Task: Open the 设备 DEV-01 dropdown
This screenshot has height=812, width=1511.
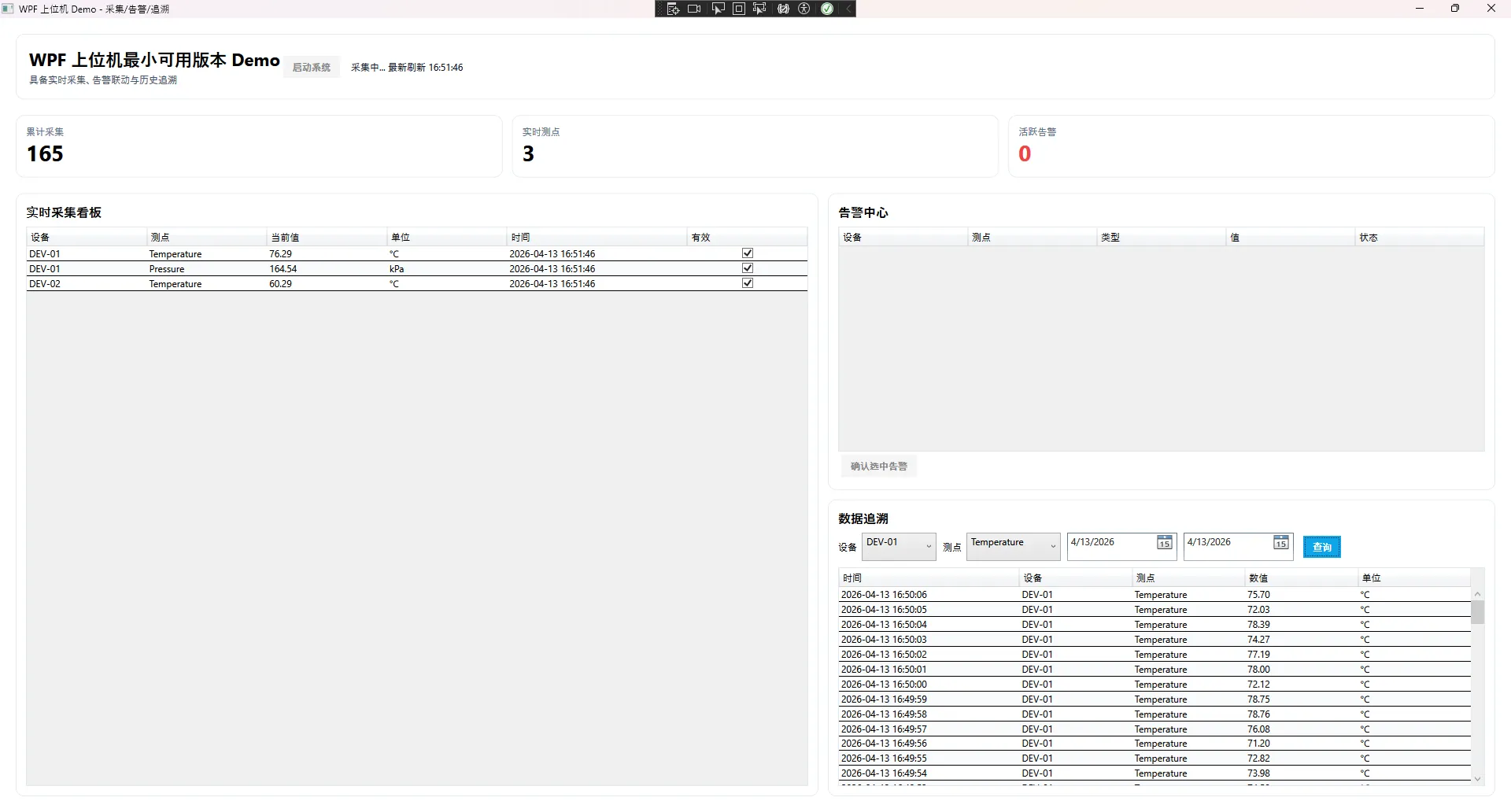Action: (x=899, y=547)
